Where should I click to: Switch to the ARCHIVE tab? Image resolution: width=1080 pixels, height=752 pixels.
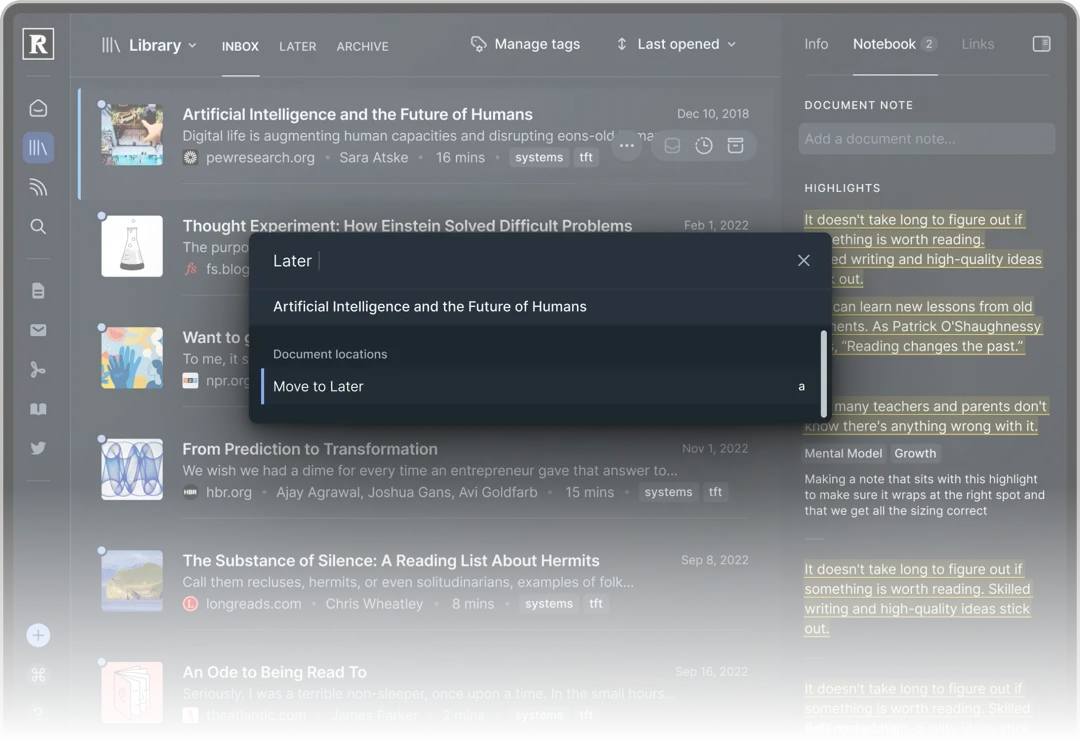click(362, 46)
